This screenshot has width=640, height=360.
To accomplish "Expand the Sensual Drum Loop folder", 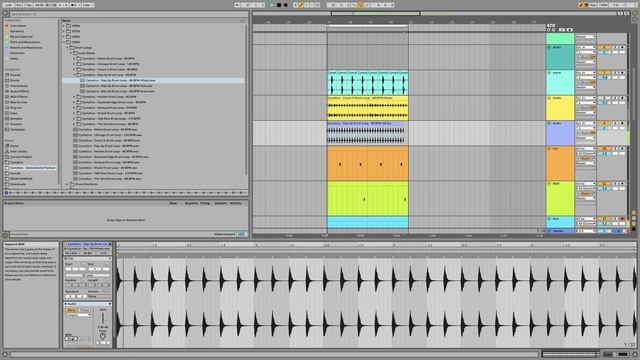I will [x=74, y=108].
